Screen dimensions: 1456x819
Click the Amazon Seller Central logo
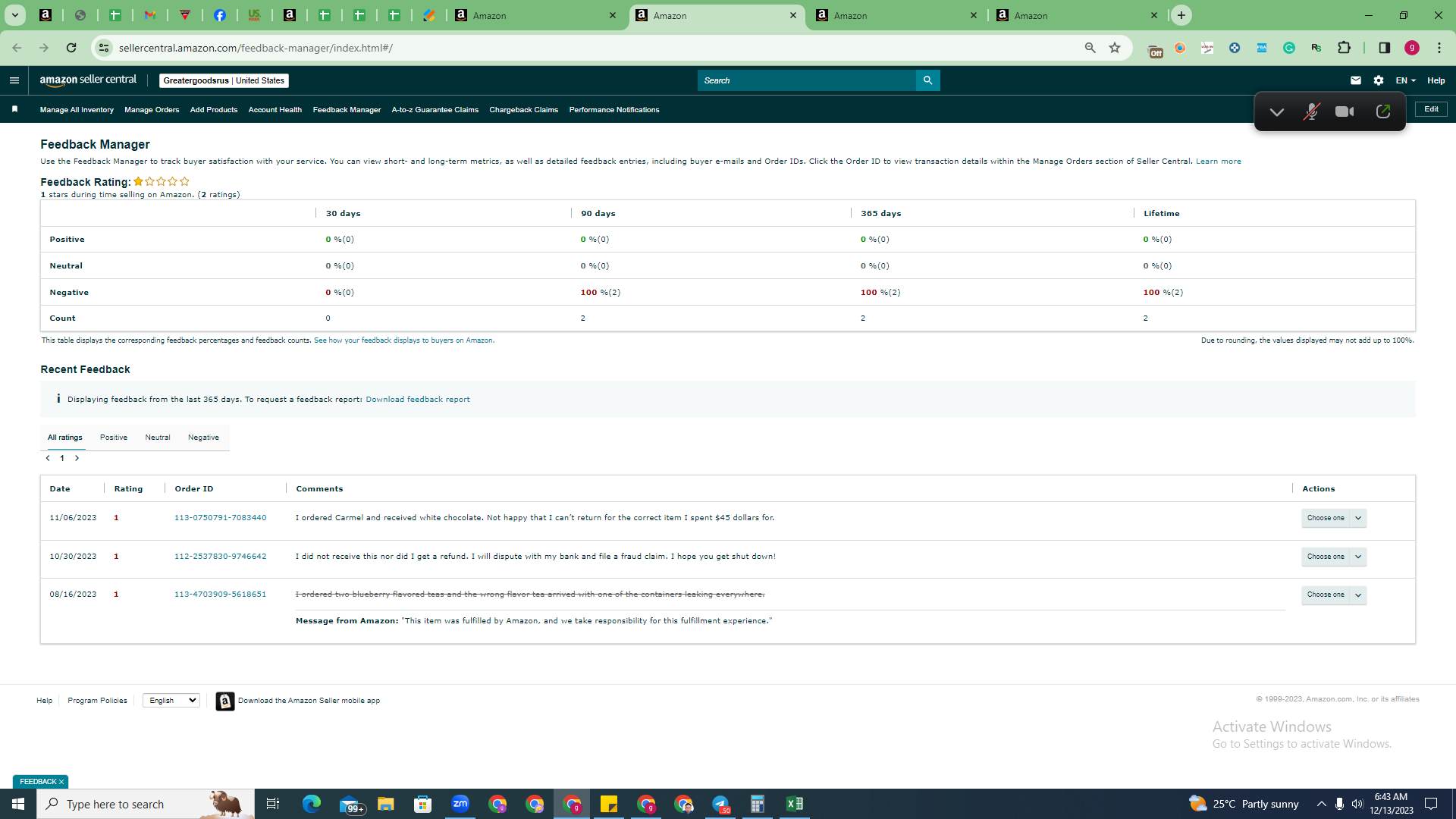[x=88, y=80]
